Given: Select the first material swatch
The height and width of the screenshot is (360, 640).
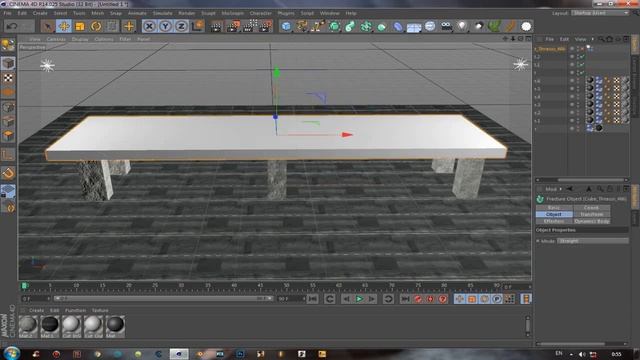Looking at the screenshot, I should (28, 326).
